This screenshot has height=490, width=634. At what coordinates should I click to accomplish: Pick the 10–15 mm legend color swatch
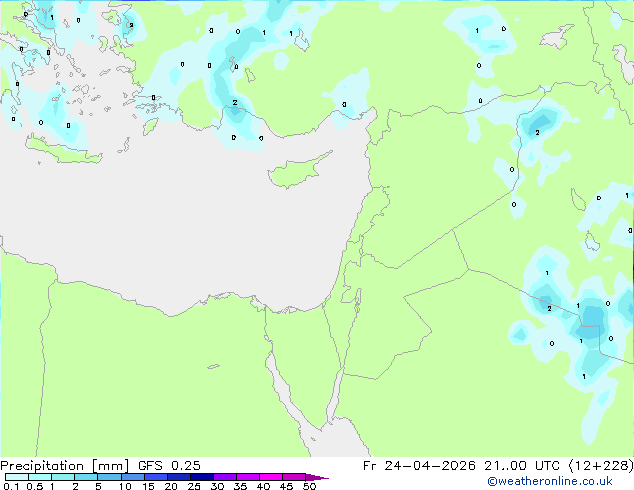(132, 477)
